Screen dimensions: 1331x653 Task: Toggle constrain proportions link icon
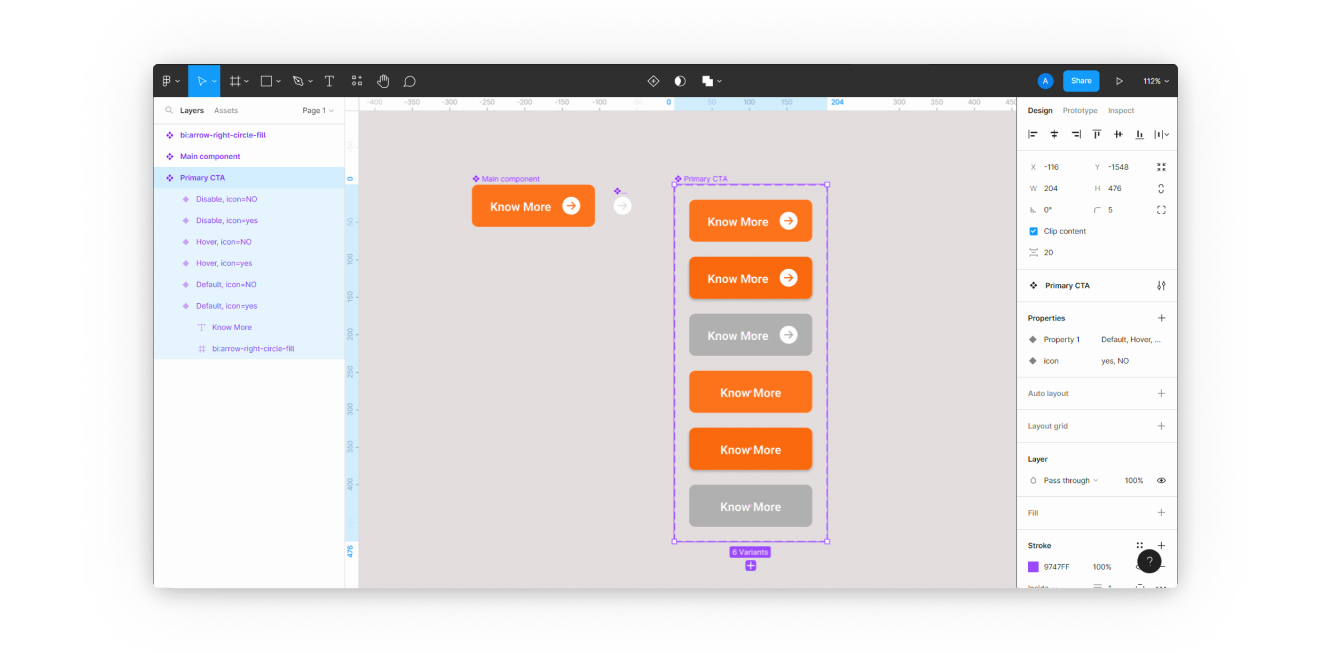pos(1161,188)
